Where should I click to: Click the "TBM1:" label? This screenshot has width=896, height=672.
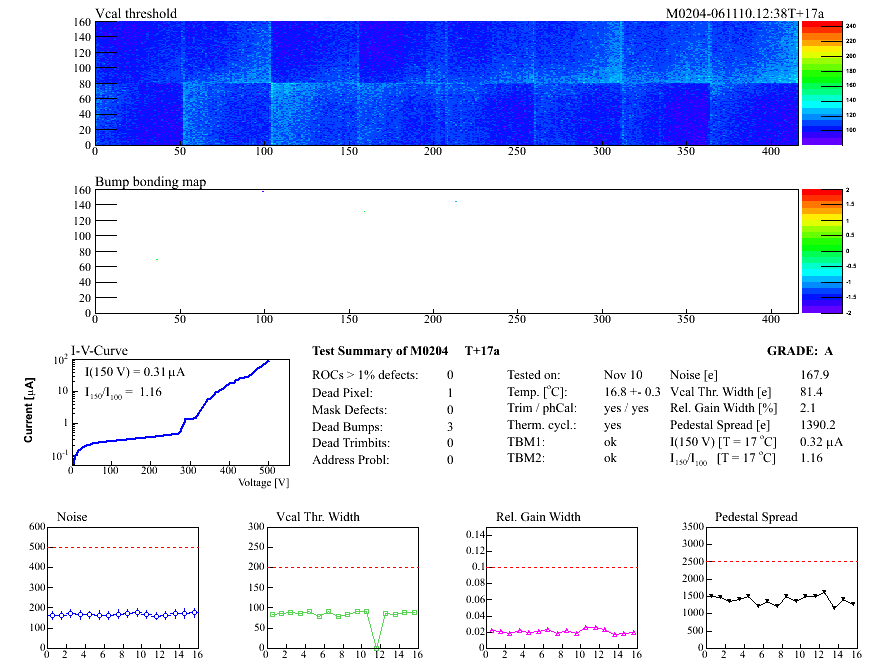pyautogui.click(x=526, y=442)
